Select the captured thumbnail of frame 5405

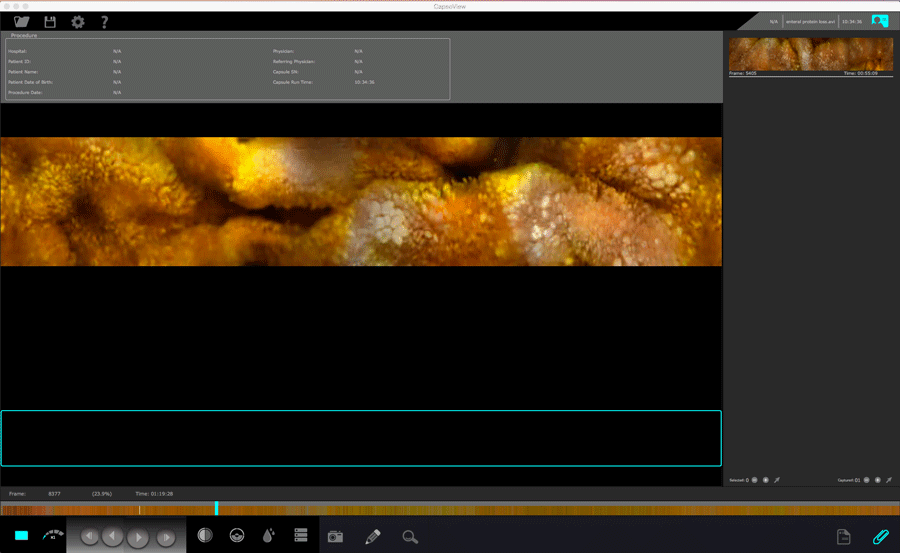[810, 54]
